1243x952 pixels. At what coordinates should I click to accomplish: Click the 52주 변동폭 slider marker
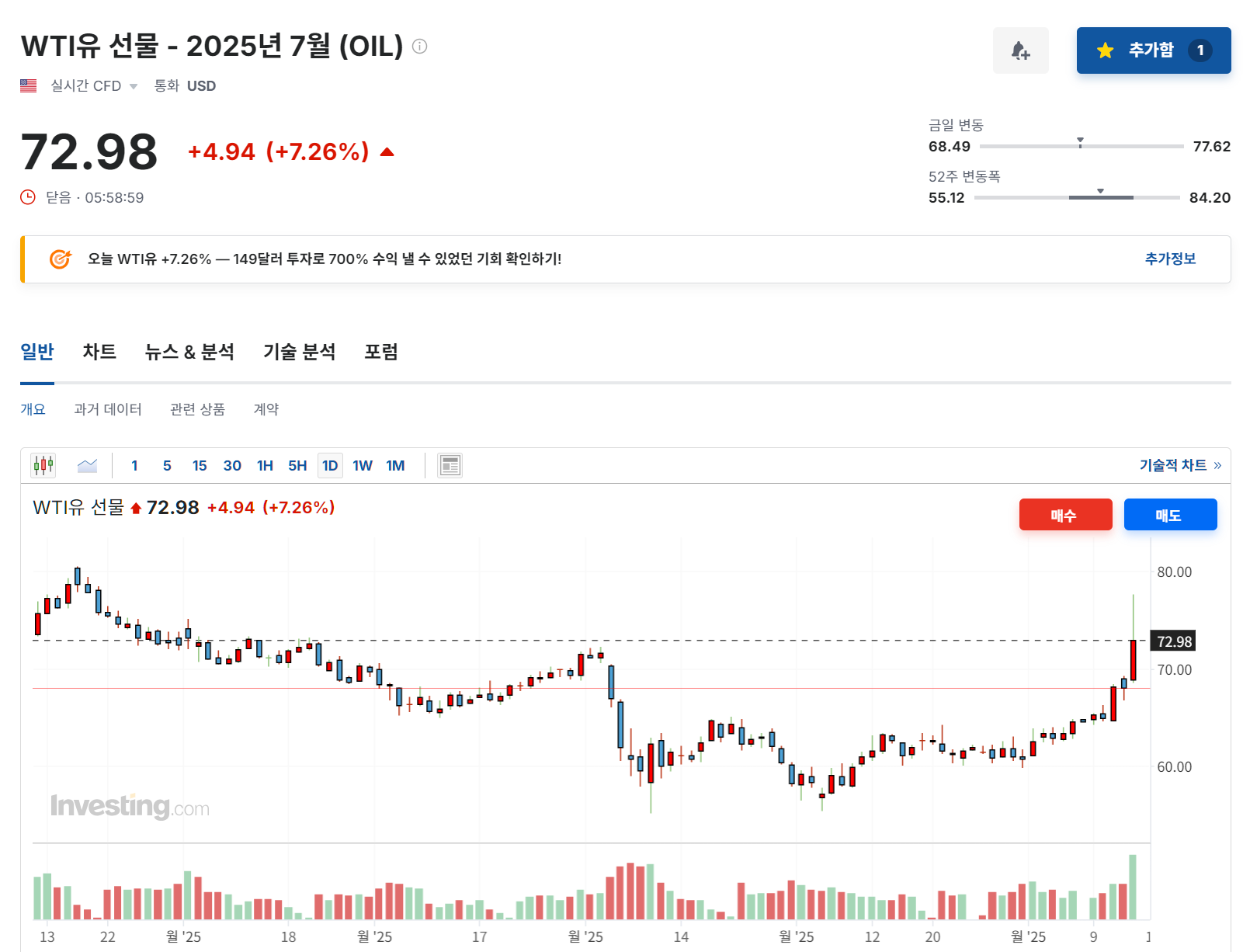tap(1099, 190)
